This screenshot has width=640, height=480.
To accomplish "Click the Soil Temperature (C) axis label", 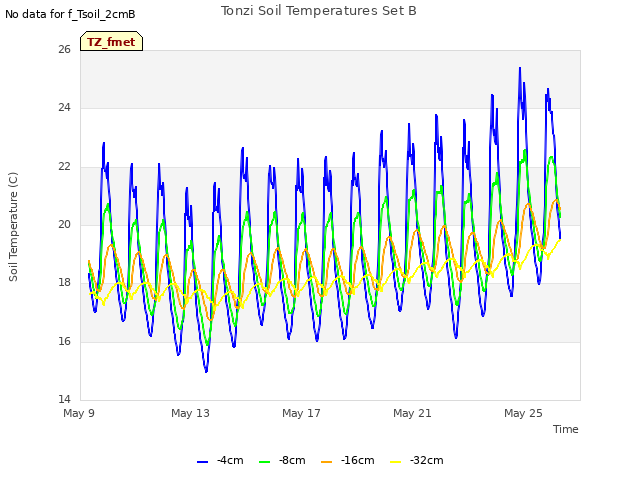I will pos(13,227).
